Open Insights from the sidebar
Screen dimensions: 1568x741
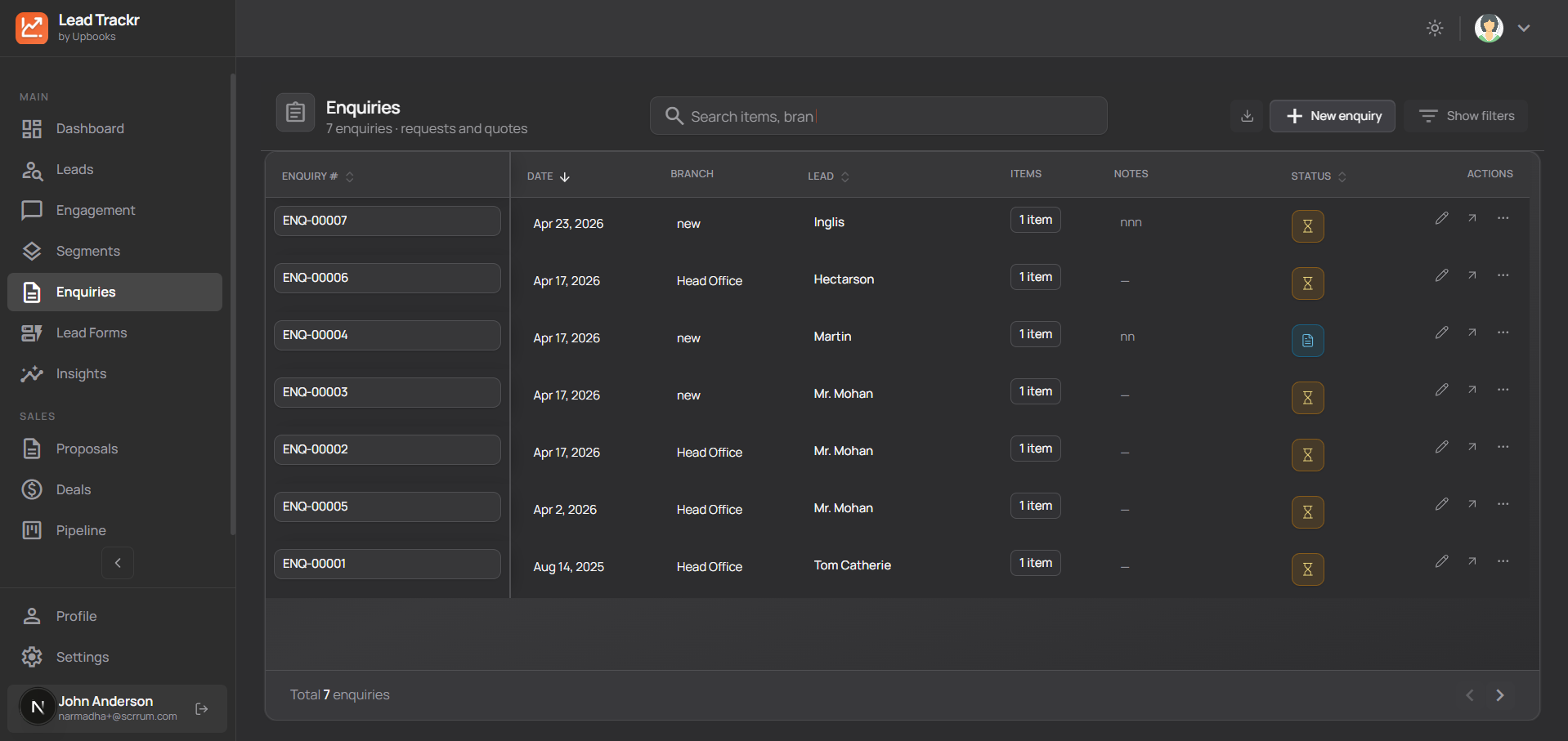coord(81,373)
